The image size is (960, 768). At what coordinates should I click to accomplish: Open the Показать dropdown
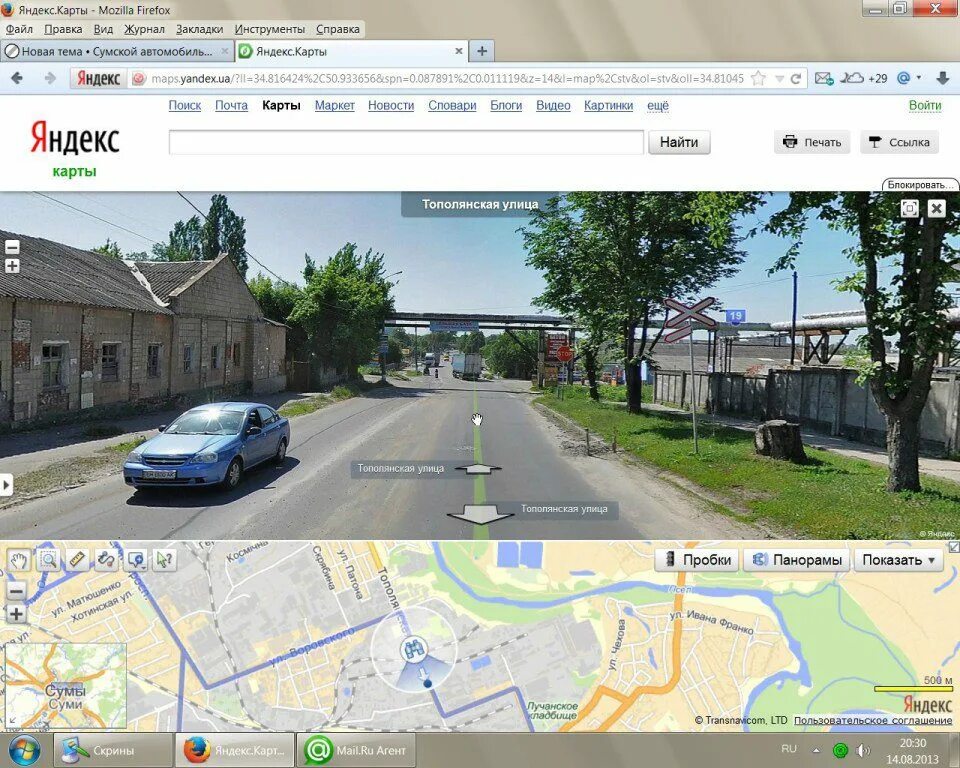[x=898, y=560]
